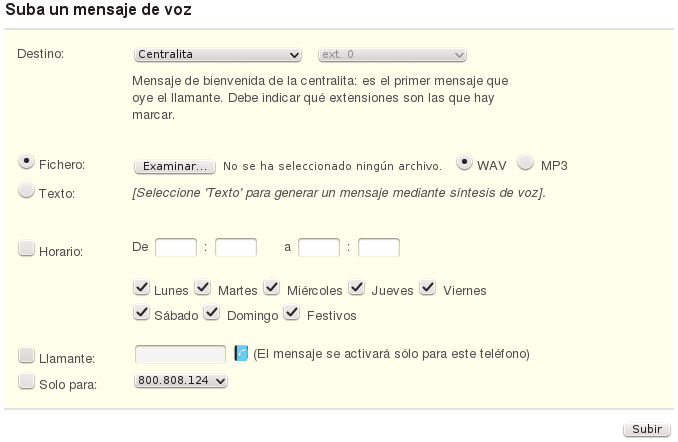Open the ext. 0 extension dropdown
The image size is (678, 442).
392,54
